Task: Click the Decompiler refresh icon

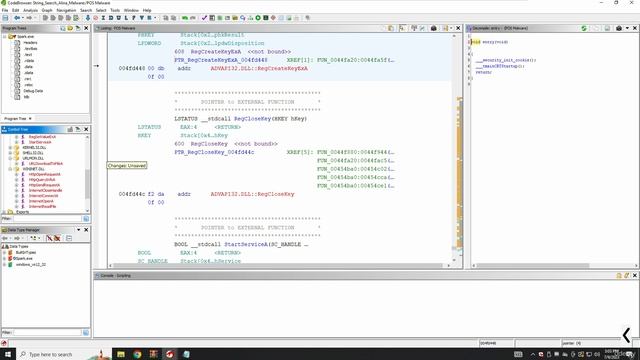Action: coord(584,28)
